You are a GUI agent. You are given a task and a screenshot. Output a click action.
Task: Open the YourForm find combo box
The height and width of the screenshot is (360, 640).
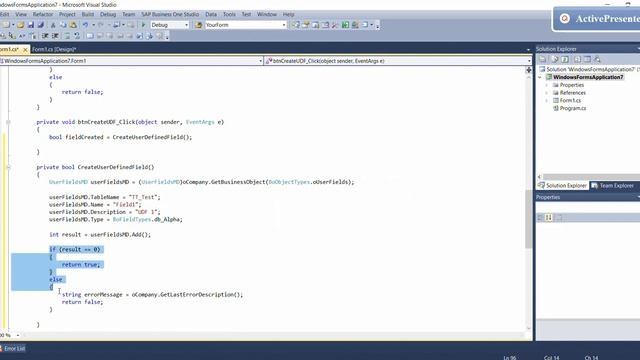coord(284,25)
